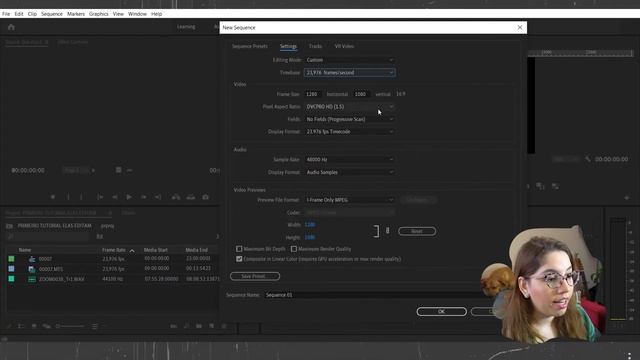Sort by the Name column header

tap(25, 250)
